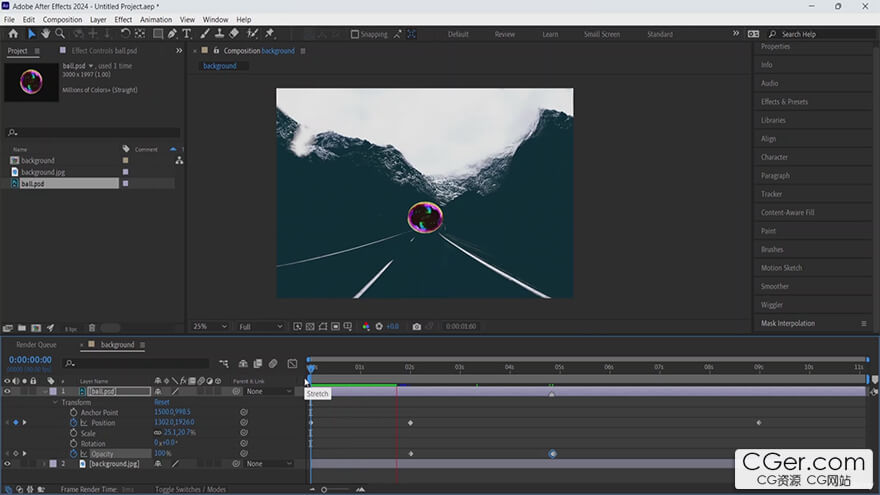The image size is (880, 495).
Task: Toggle visibility of background.jpg layer
Action: (7, 464)
